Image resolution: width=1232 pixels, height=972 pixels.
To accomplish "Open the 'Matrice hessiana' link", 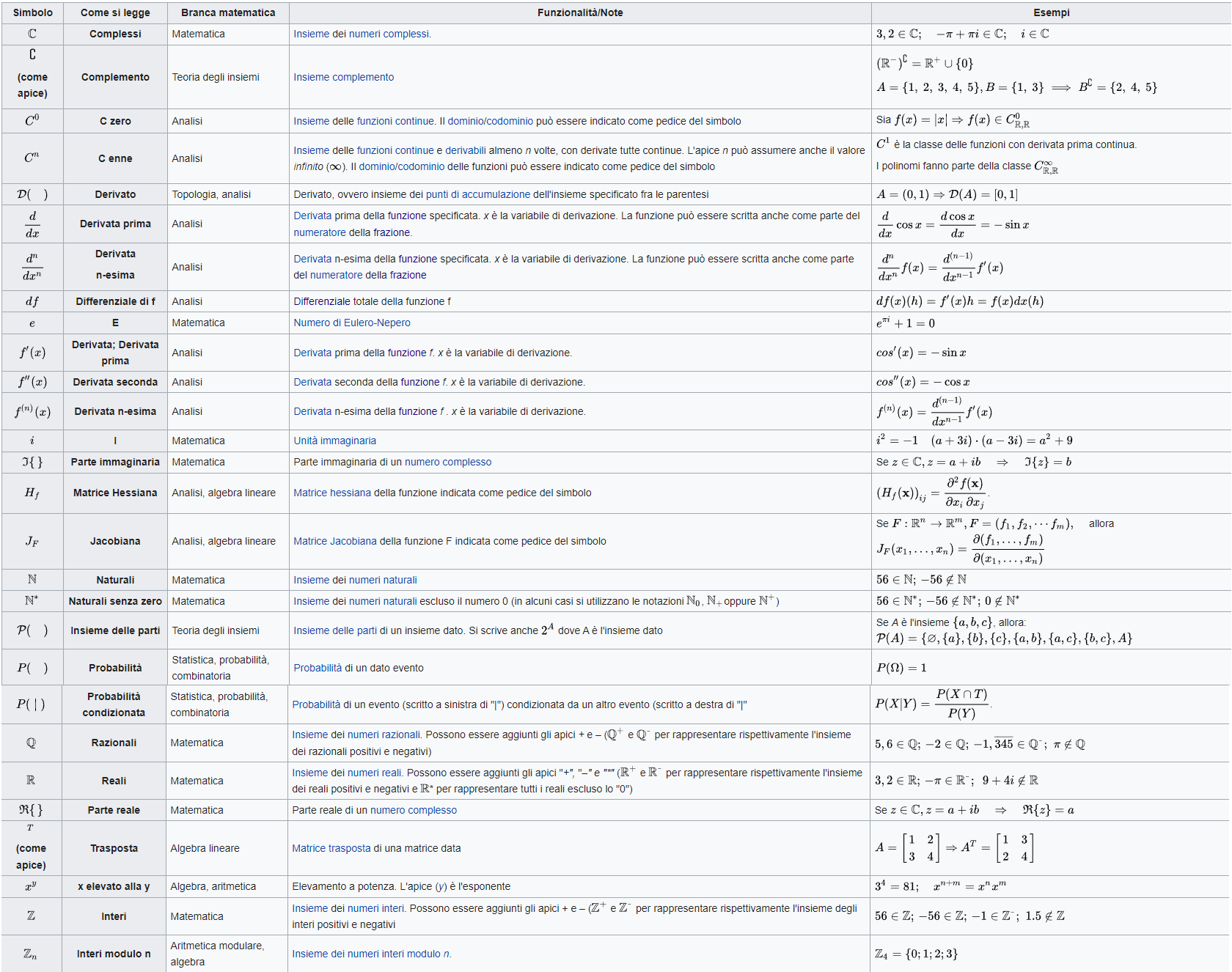I will tap(332, 493).
